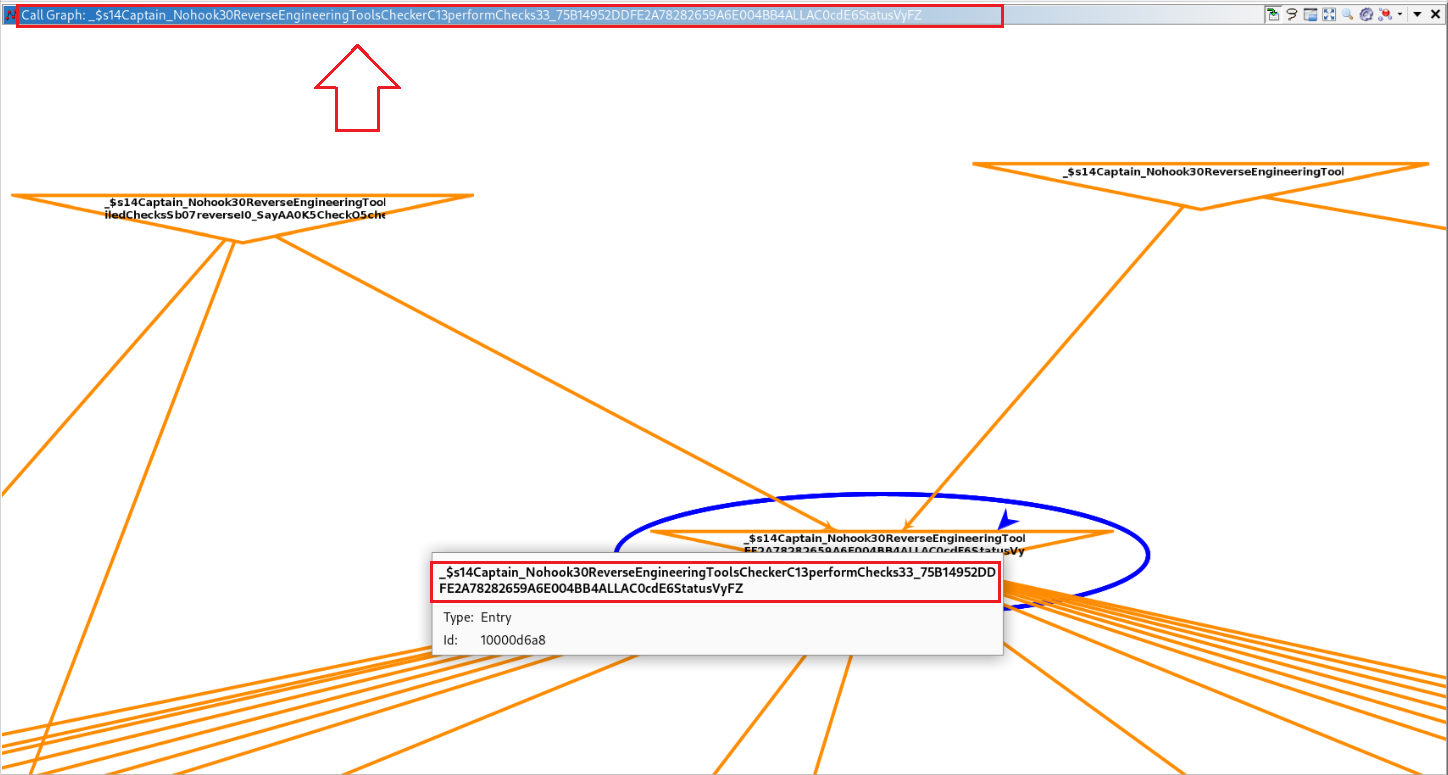Image resolution: width=1448 pixels, height=775 pixels.
Task: Expand the small layout dropdown arrow
Action: coord(1400,14)
